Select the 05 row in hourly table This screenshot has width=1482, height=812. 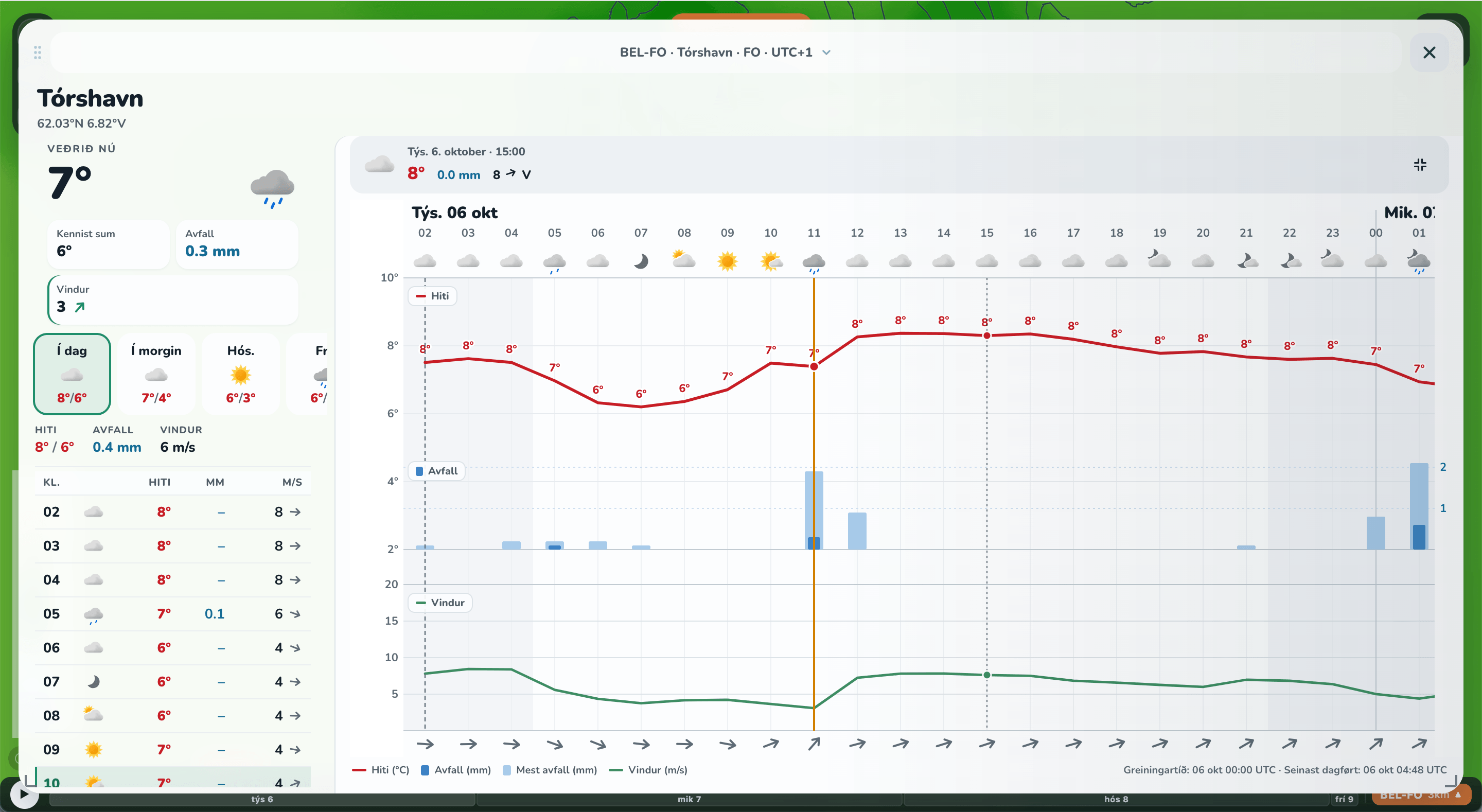[172, 613]
